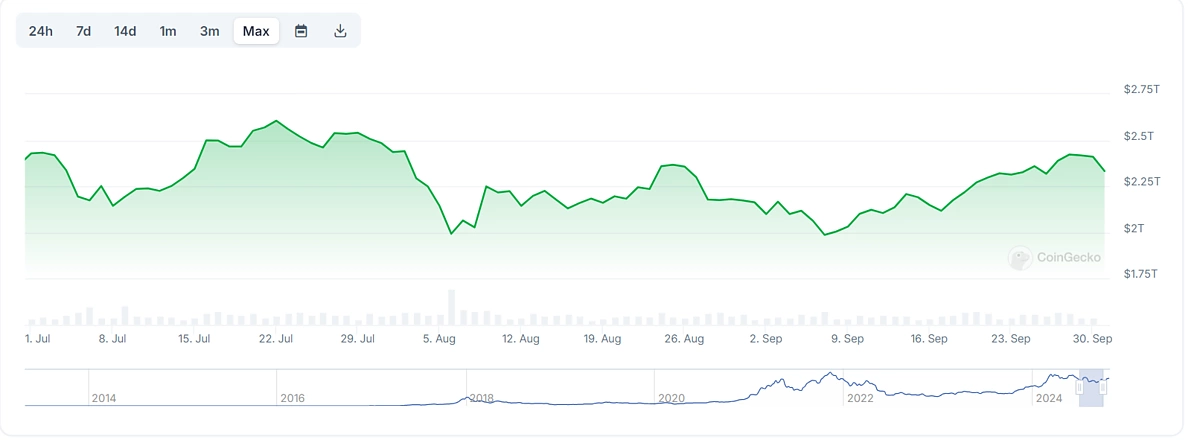This screenshot has width=1200, height=440.
Task: Click the left range selector handle
Action: [1080, 388]
